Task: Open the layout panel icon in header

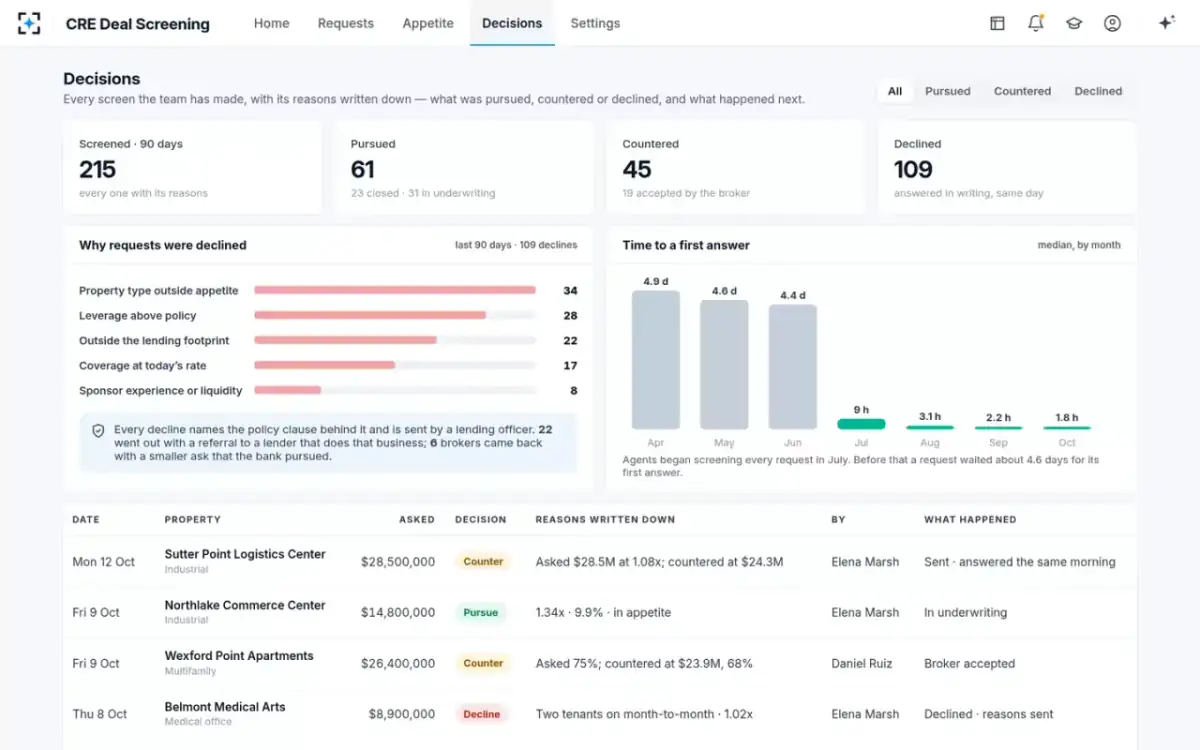Action: coord(997,23)
